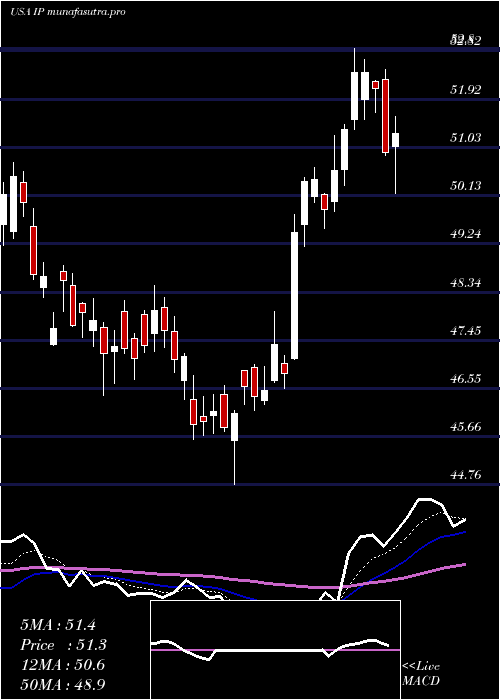
Task: Click the 45.66 price axis label
Action: click(466, 426)
